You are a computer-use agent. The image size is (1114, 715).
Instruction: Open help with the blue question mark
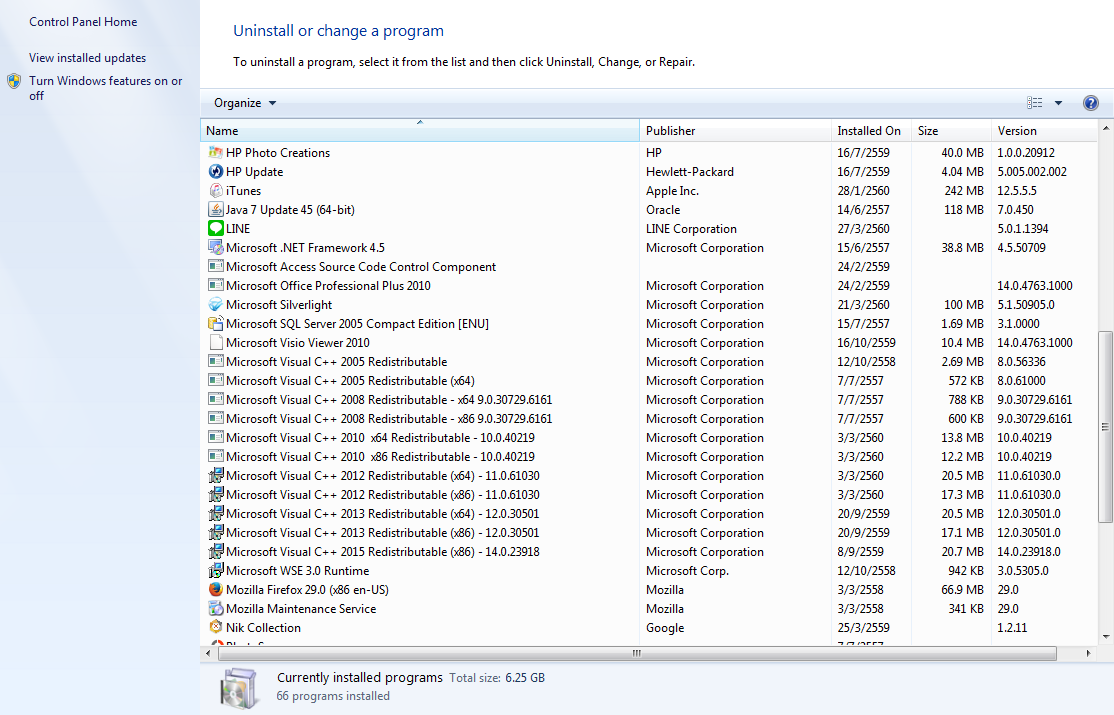(x=1091, y=103)
